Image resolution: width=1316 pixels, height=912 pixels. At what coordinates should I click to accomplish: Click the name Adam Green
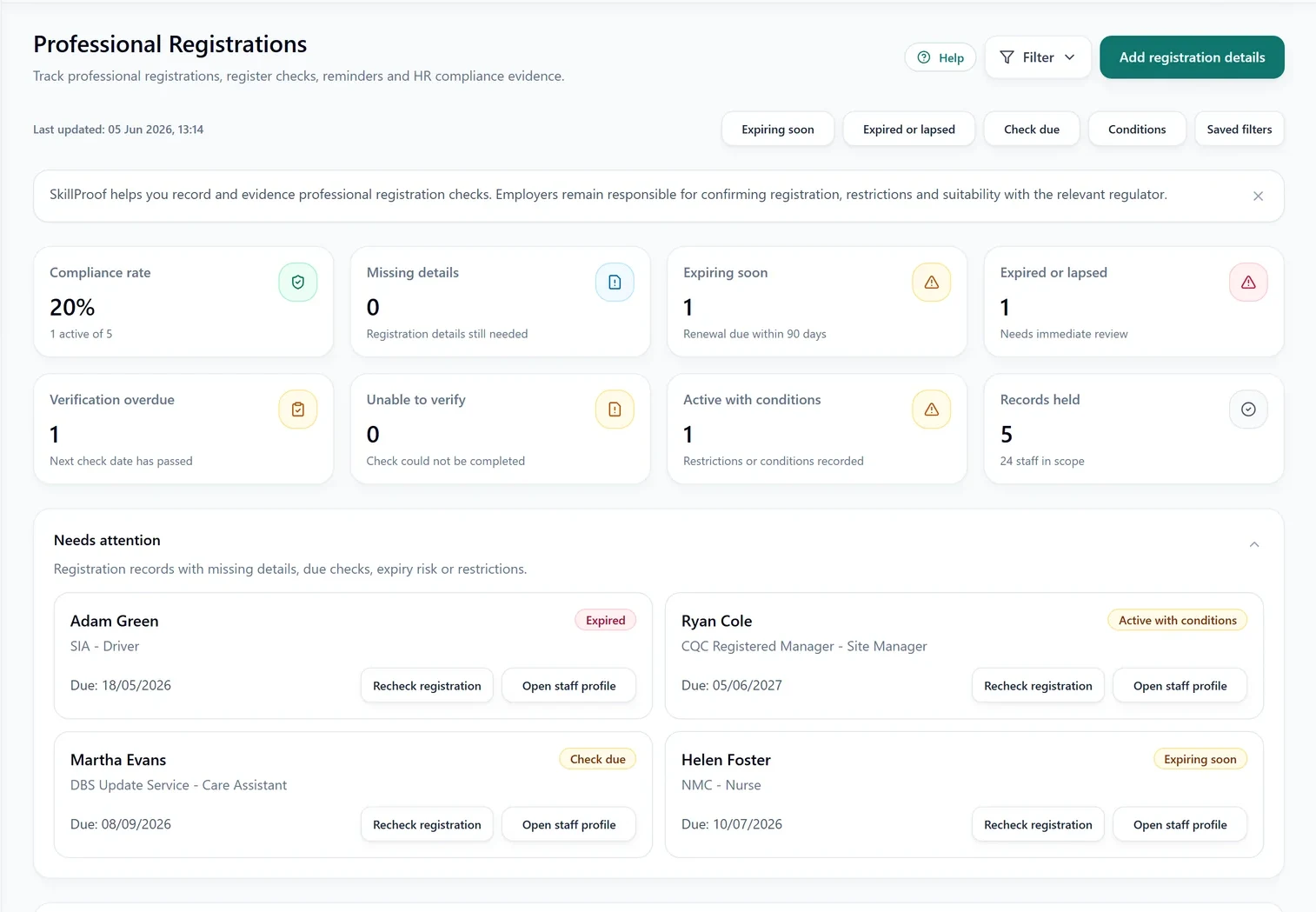tap(115, 621)
